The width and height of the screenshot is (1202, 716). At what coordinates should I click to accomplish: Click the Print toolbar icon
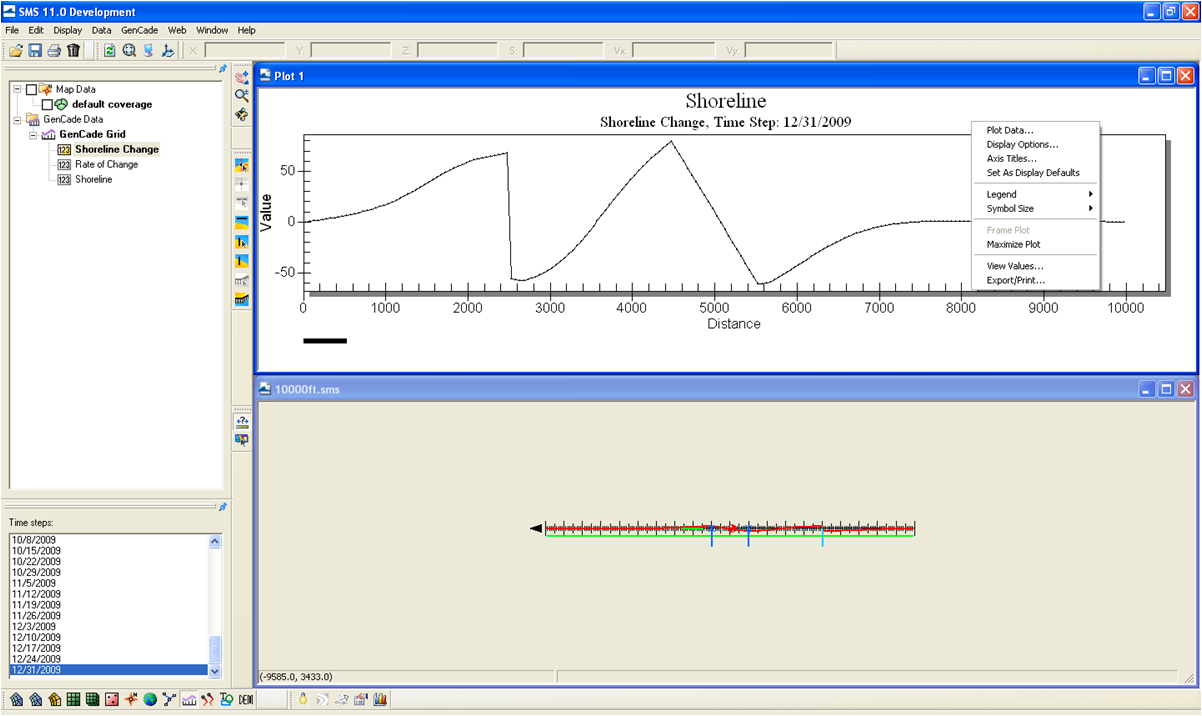(x=54, y=50)
